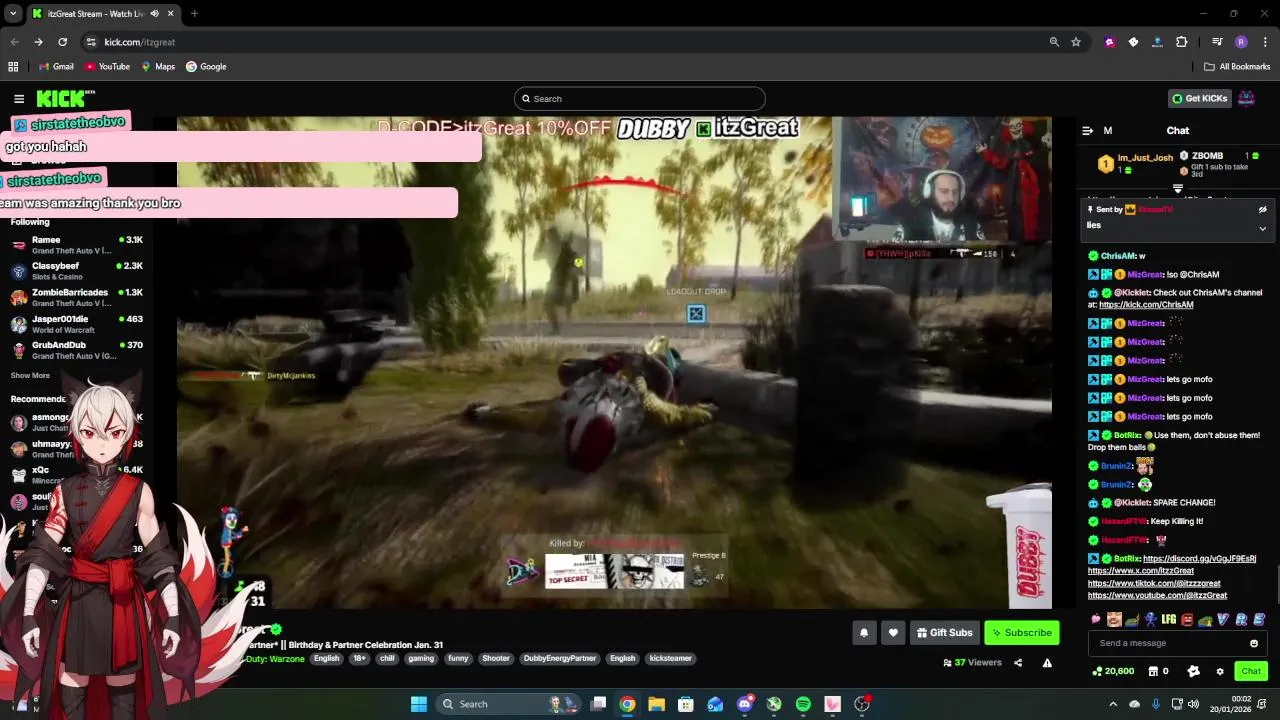Reload the page

pos(62,42)
